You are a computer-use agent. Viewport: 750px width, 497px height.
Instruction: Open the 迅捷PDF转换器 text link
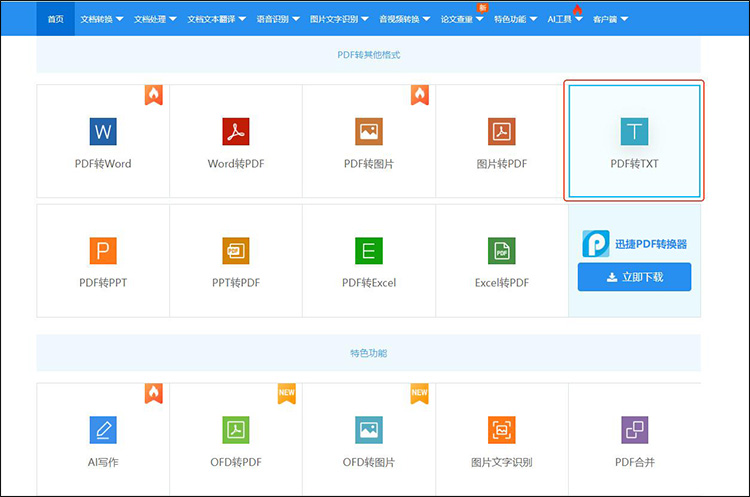[651, 244]
